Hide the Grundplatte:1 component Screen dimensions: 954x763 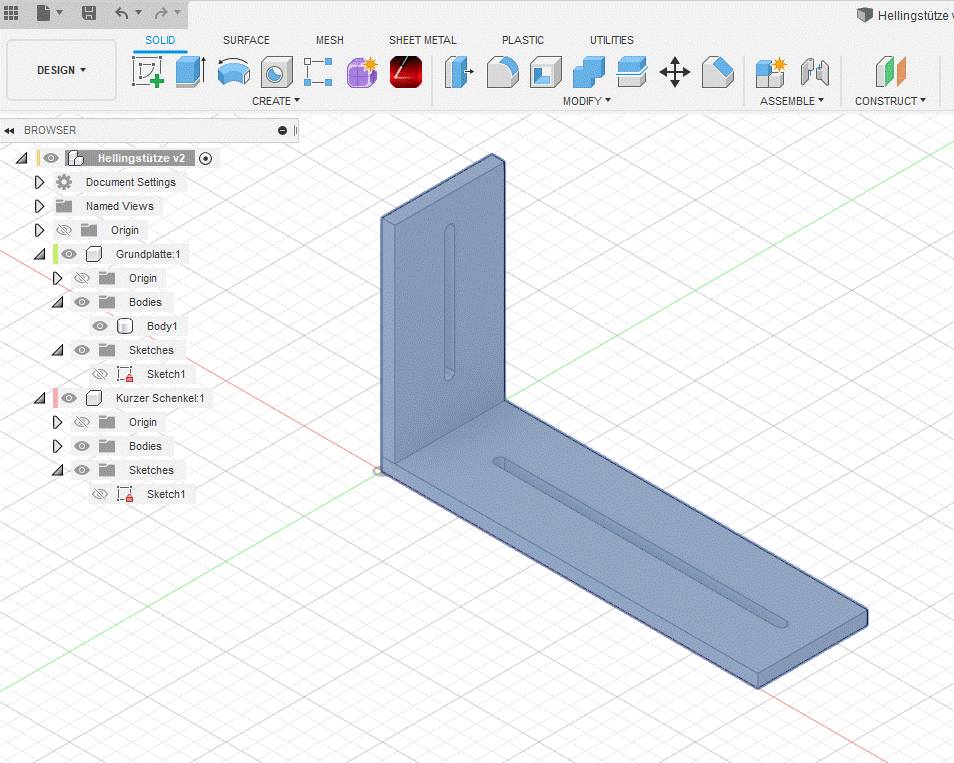pyautogui.click(x=69, y=254)
